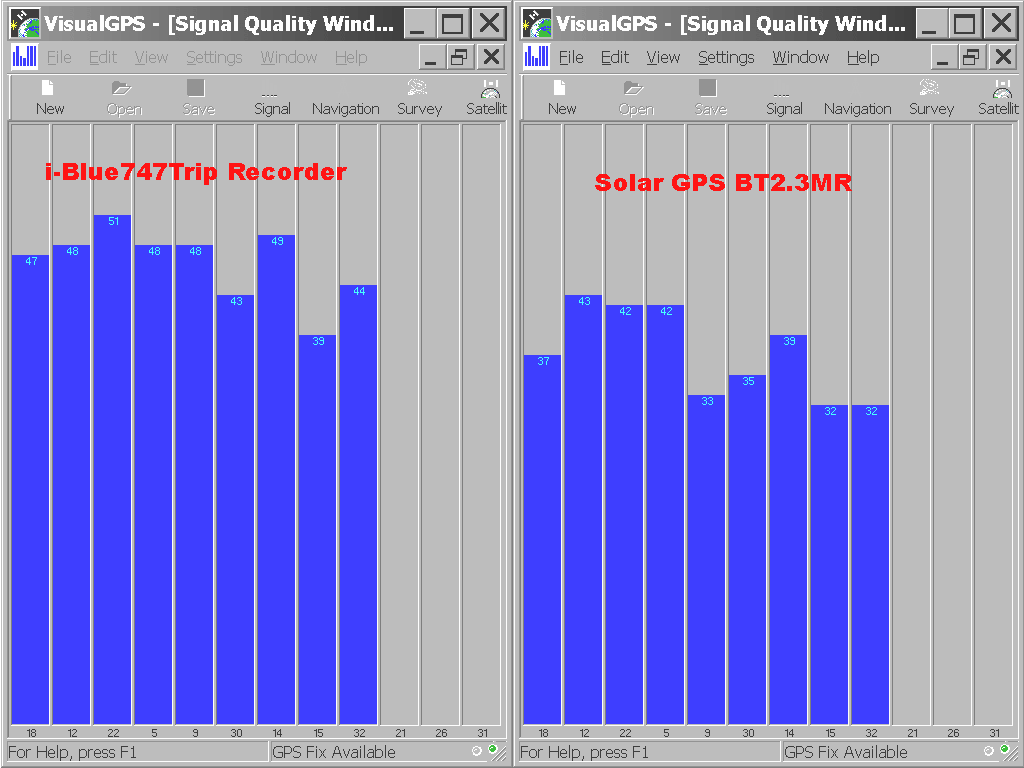The image size is (1024, 768).
Task: Click satellite number 21 label in right window
Action: coord(912,733)
